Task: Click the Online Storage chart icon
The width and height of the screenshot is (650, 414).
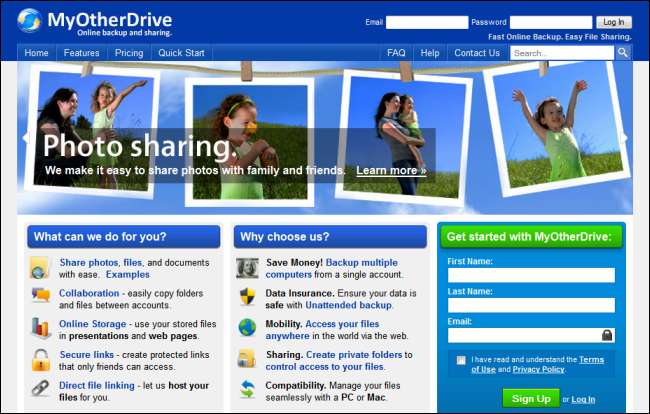Action: click(x=40, y=328)
